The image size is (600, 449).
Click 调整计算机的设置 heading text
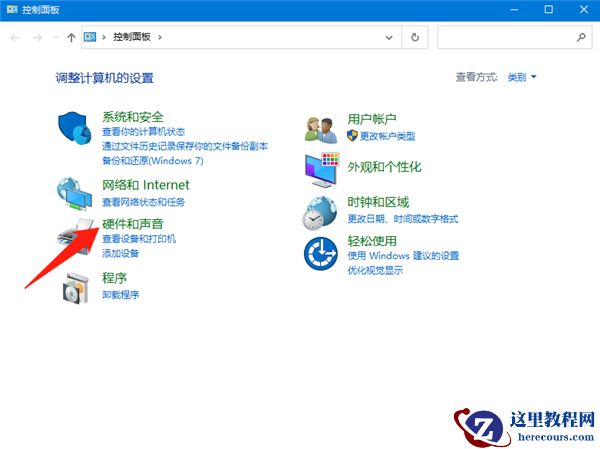pos(104,78)
